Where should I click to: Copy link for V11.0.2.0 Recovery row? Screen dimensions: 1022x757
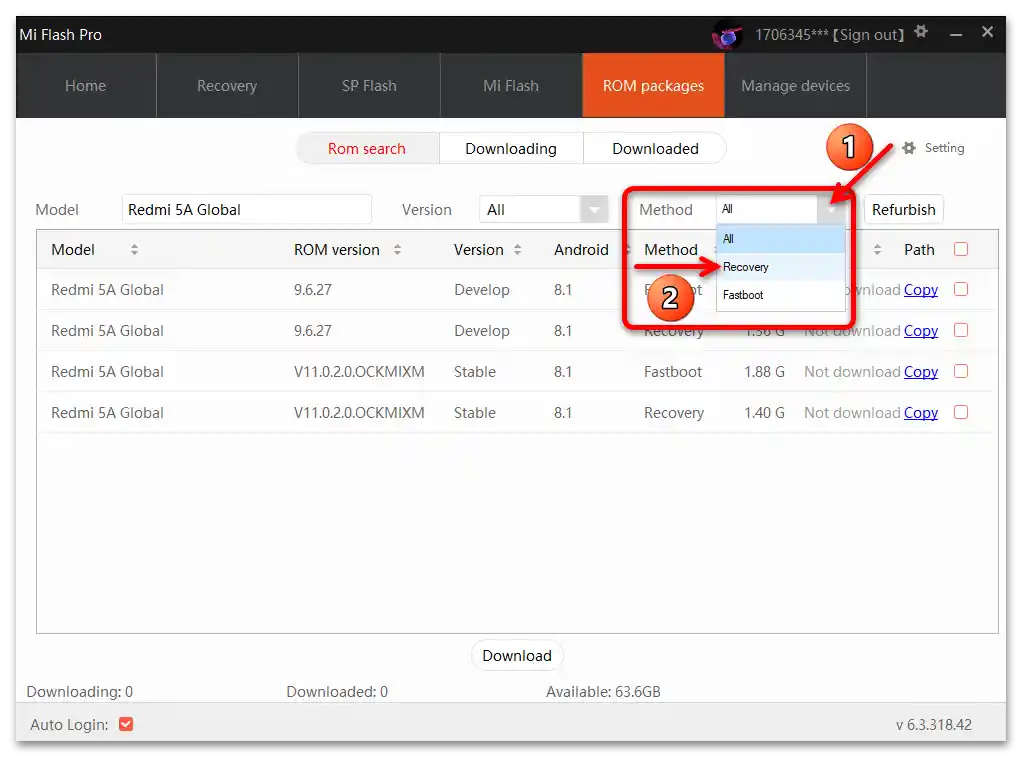[x=920, y=413]
